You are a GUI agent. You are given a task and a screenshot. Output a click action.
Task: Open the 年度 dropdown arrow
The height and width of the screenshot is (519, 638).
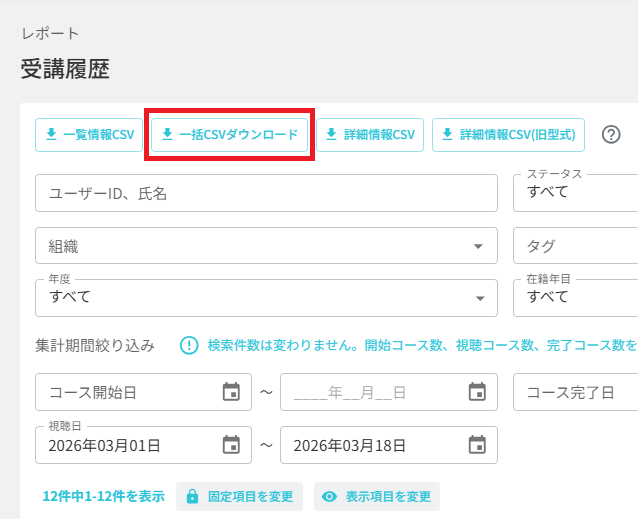pyautogui.click(x=480, y=299)
